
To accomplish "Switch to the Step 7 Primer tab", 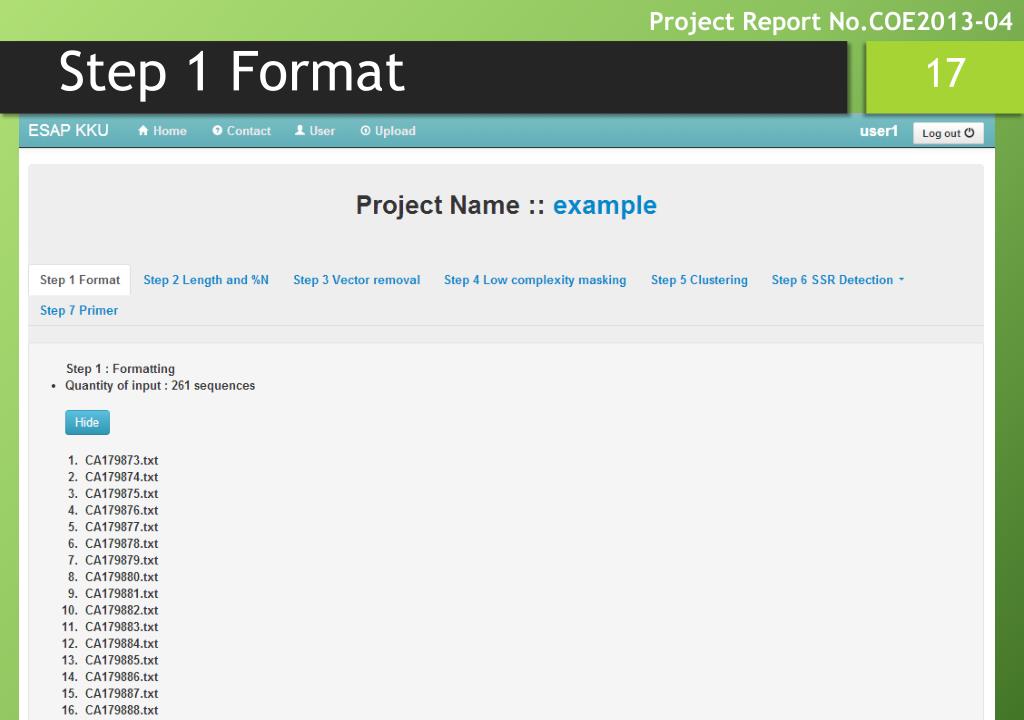I will click(x=79, y=310).
